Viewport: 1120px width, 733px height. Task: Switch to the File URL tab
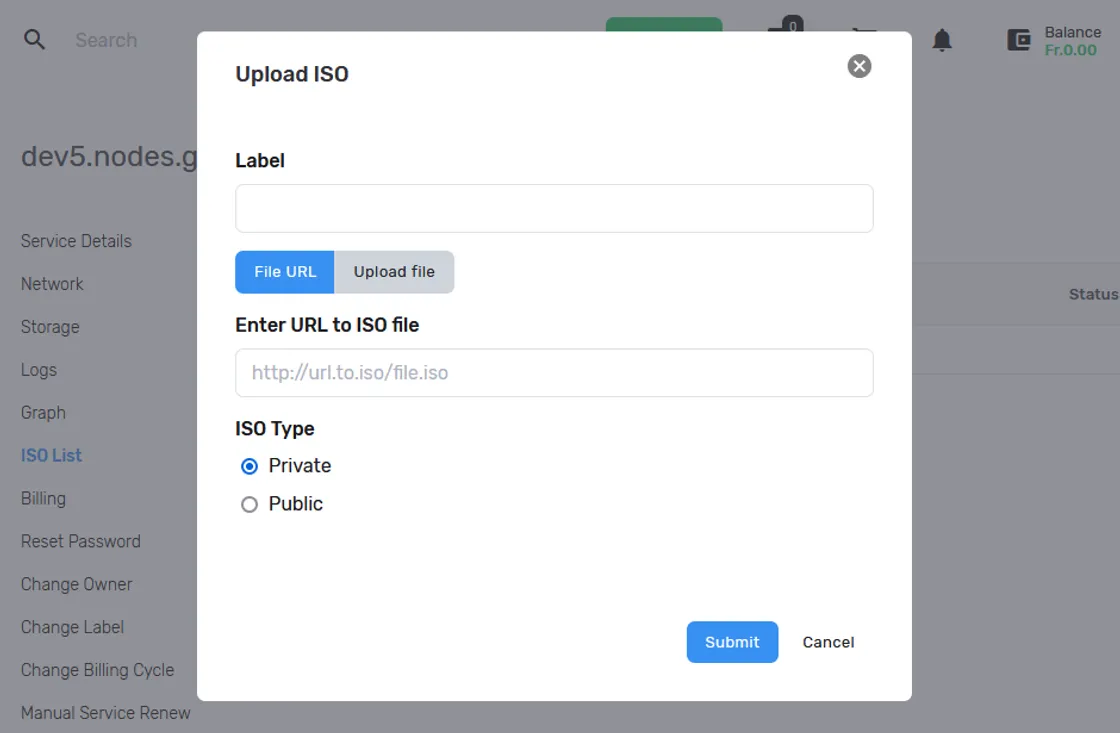pos(284,272)
